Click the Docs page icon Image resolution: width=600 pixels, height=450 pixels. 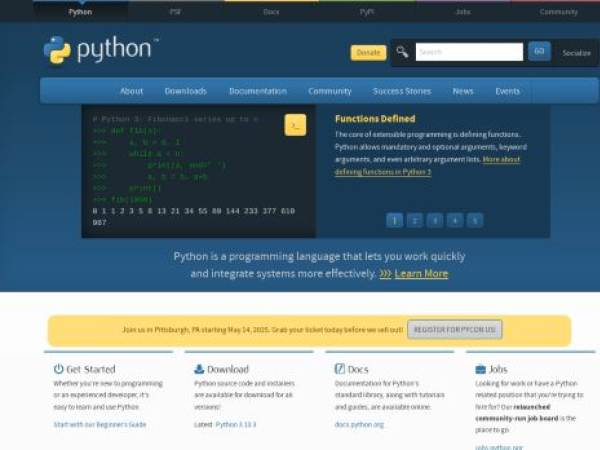point(339,369)
